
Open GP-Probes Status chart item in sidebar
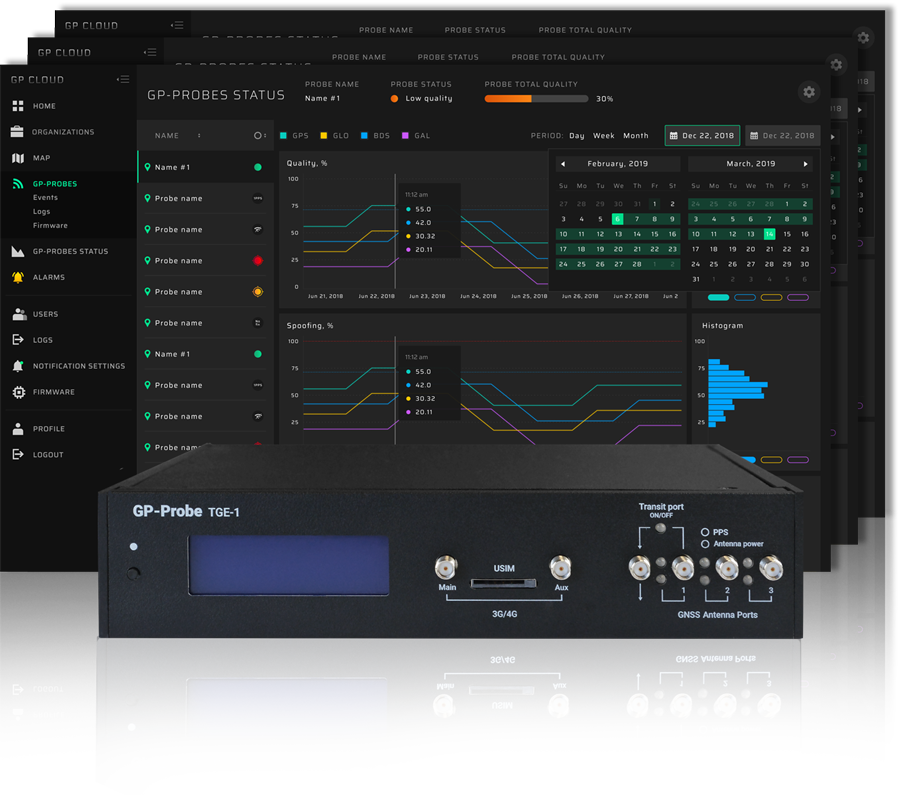[x=60, y=251]
